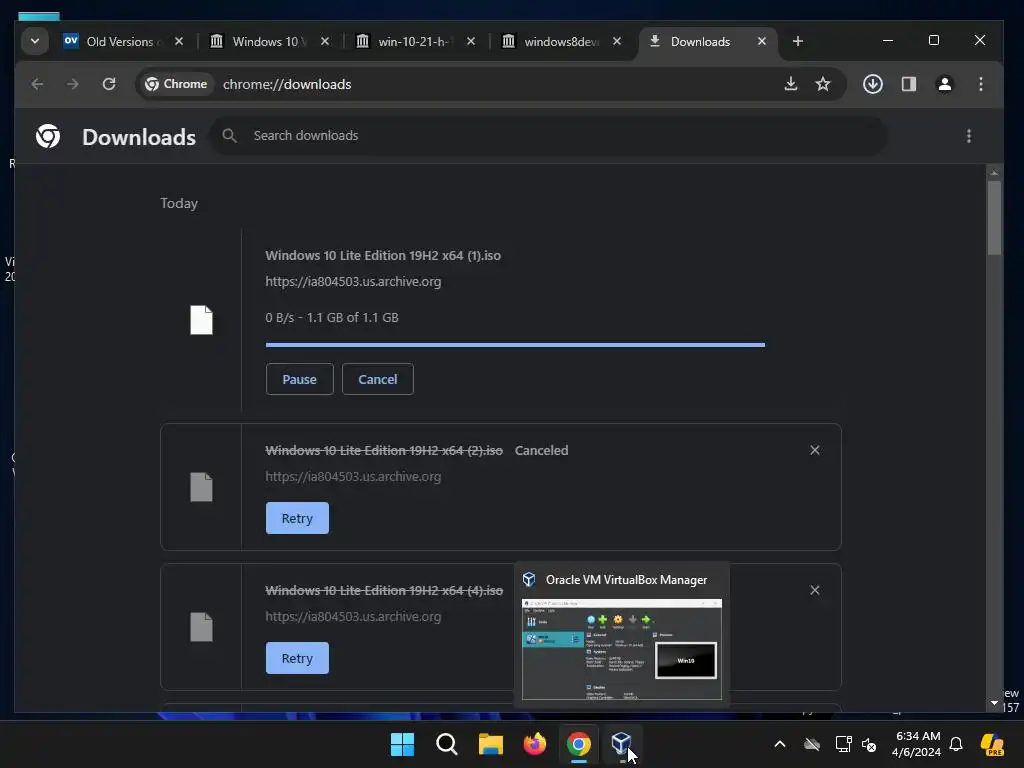This screenshot has width=1024, height=768.
Task: Switch to the windows8dev tab
Action: [x=562, y=41]
